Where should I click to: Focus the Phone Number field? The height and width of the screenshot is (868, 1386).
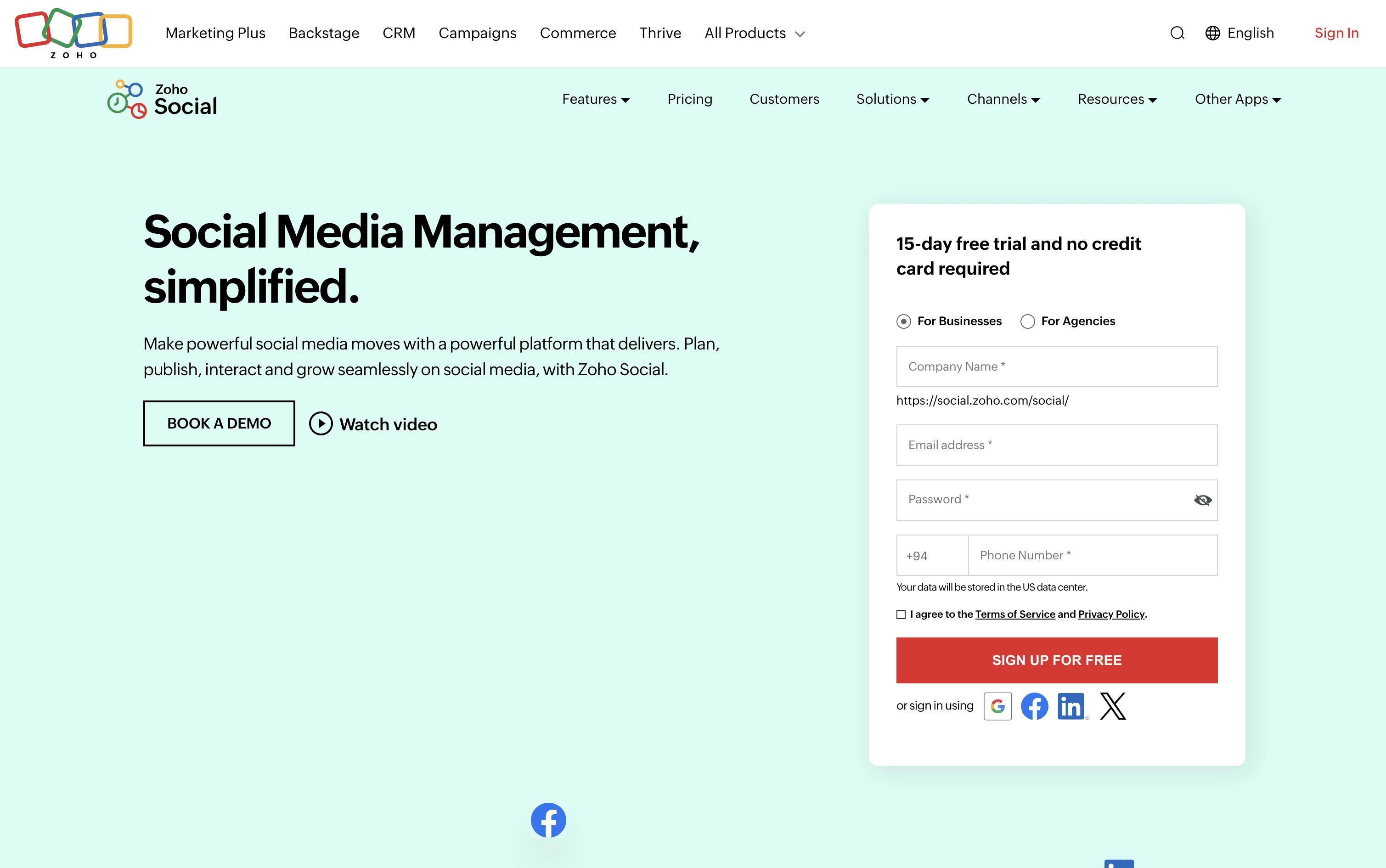(x=1093, y=555)
